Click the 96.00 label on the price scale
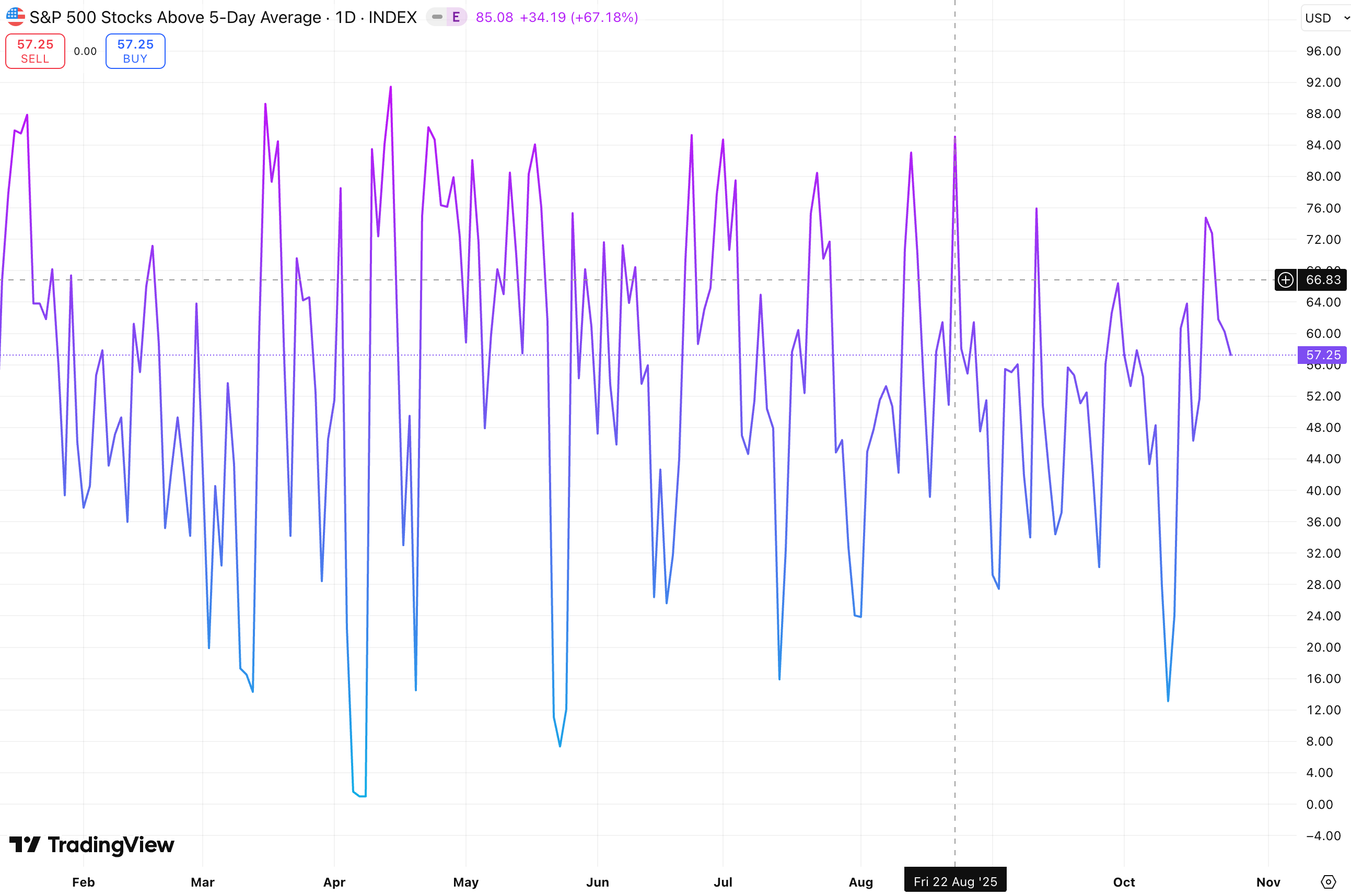The width and height of the screenshot is (1351, 896). pyautogui.click(x=1323, y=51)
